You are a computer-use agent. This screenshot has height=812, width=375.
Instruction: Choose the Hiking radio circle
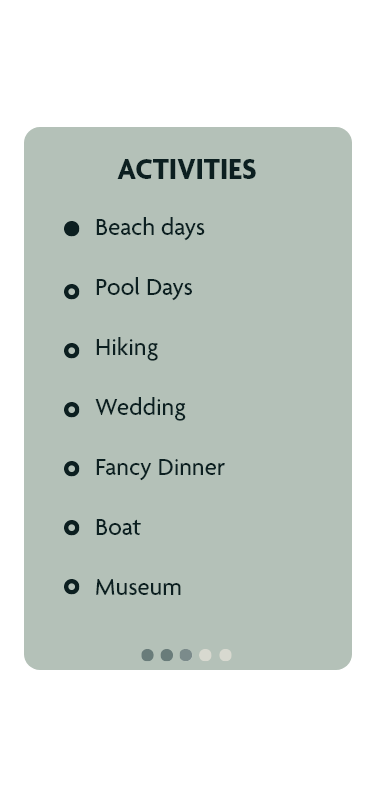click(71, 351)
